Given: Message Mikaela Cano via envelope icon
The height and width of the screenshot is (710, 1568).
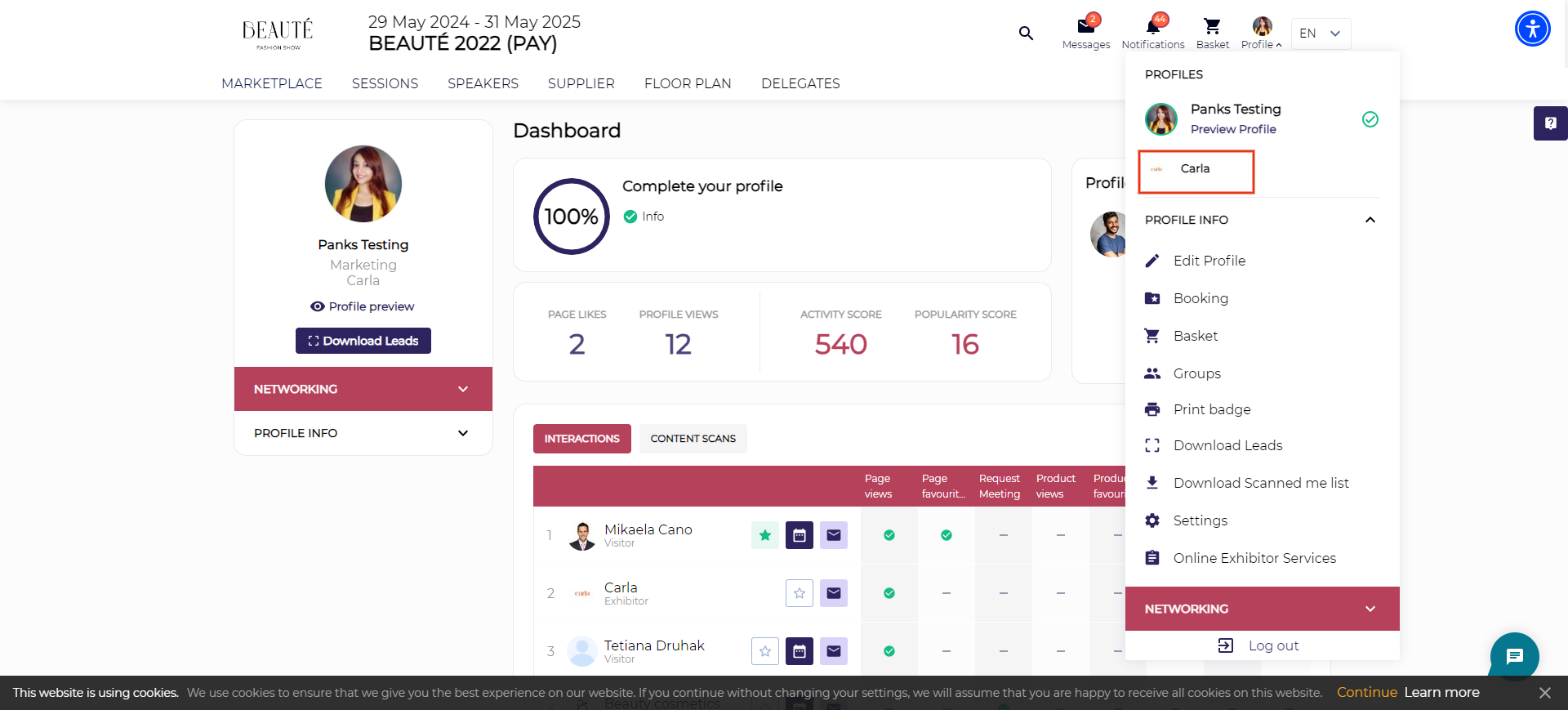Looking at the screenshot, I should click(834, 535).
